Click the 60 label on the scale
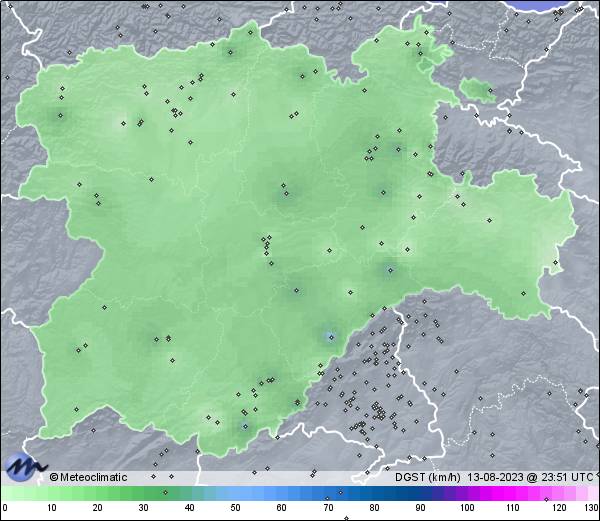The image size is (600, 521). (x=282, y=508)
